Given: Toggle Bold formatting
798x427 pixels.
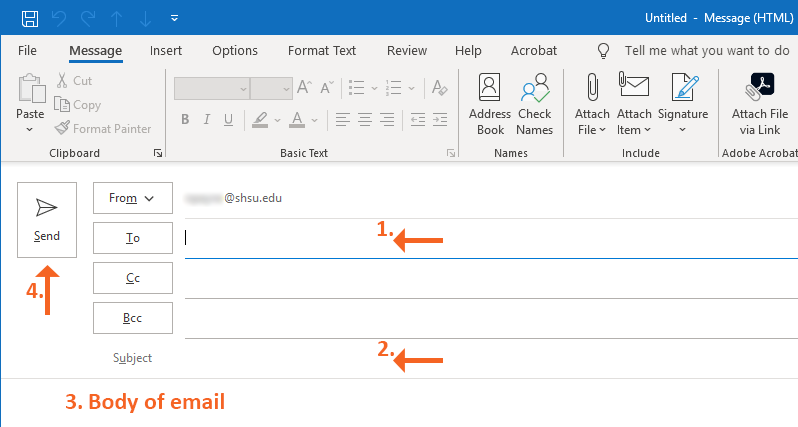Looking at the screenshot, I should (185, 120).
